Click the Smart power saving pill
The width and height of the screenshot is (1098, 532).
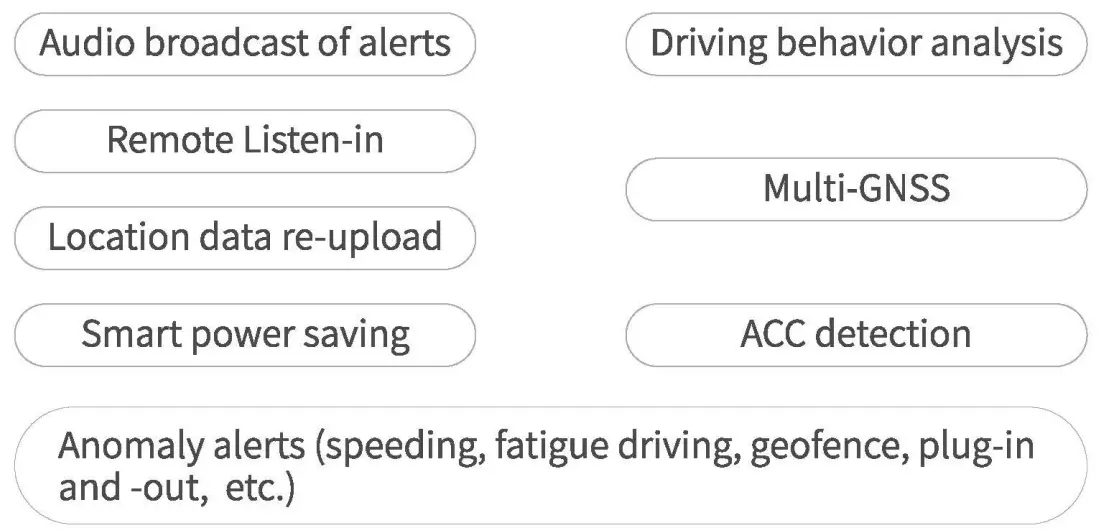(245, 334)
